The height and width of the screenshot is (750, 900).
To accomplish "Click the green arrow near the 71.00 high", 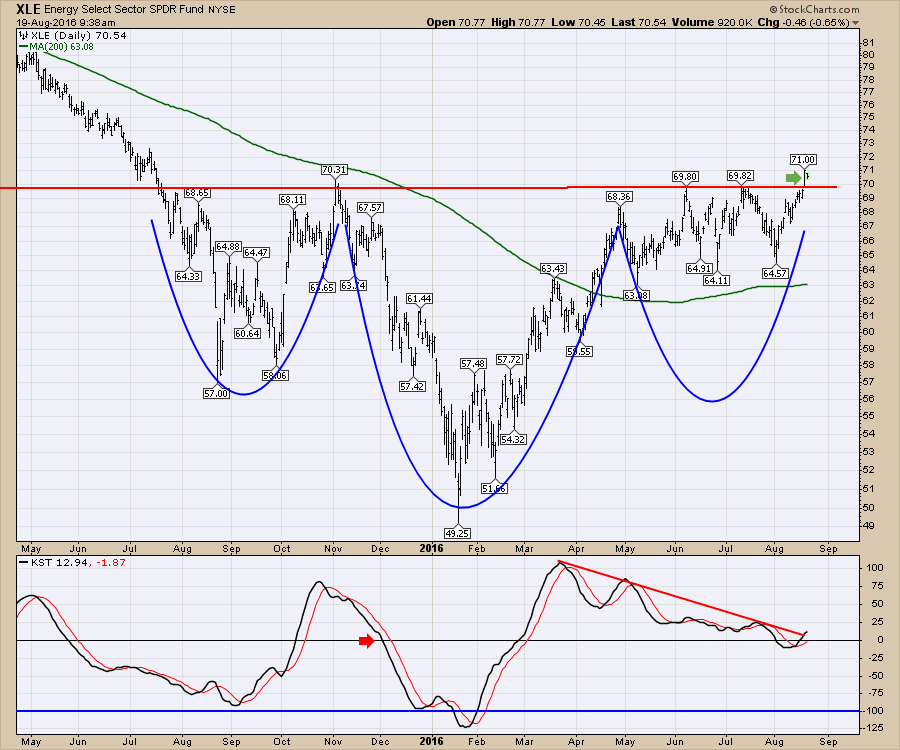I will pyautogui.click(x=794, y=178).
